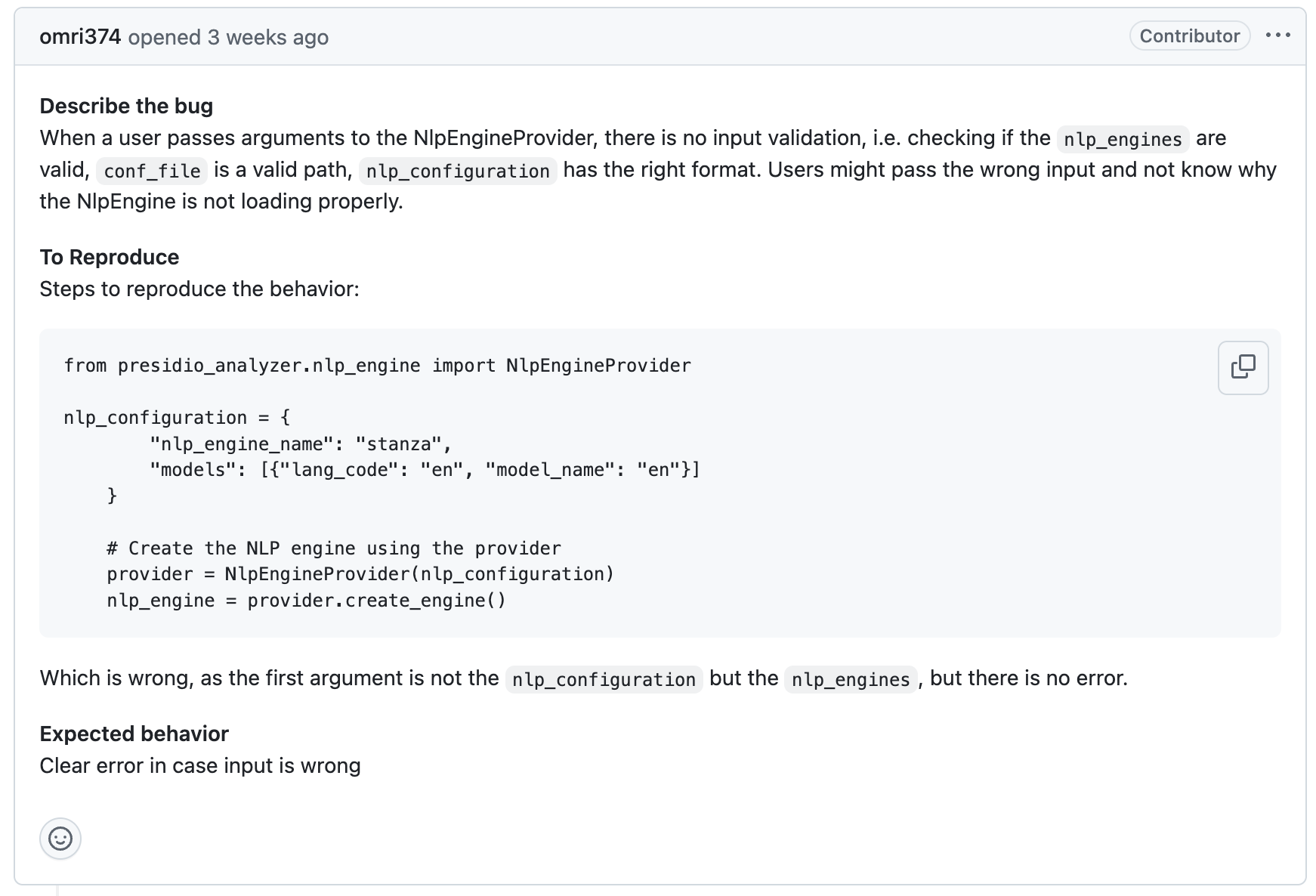
Task: Open the emoji reaction picker
Action: [x=60, y=839]
